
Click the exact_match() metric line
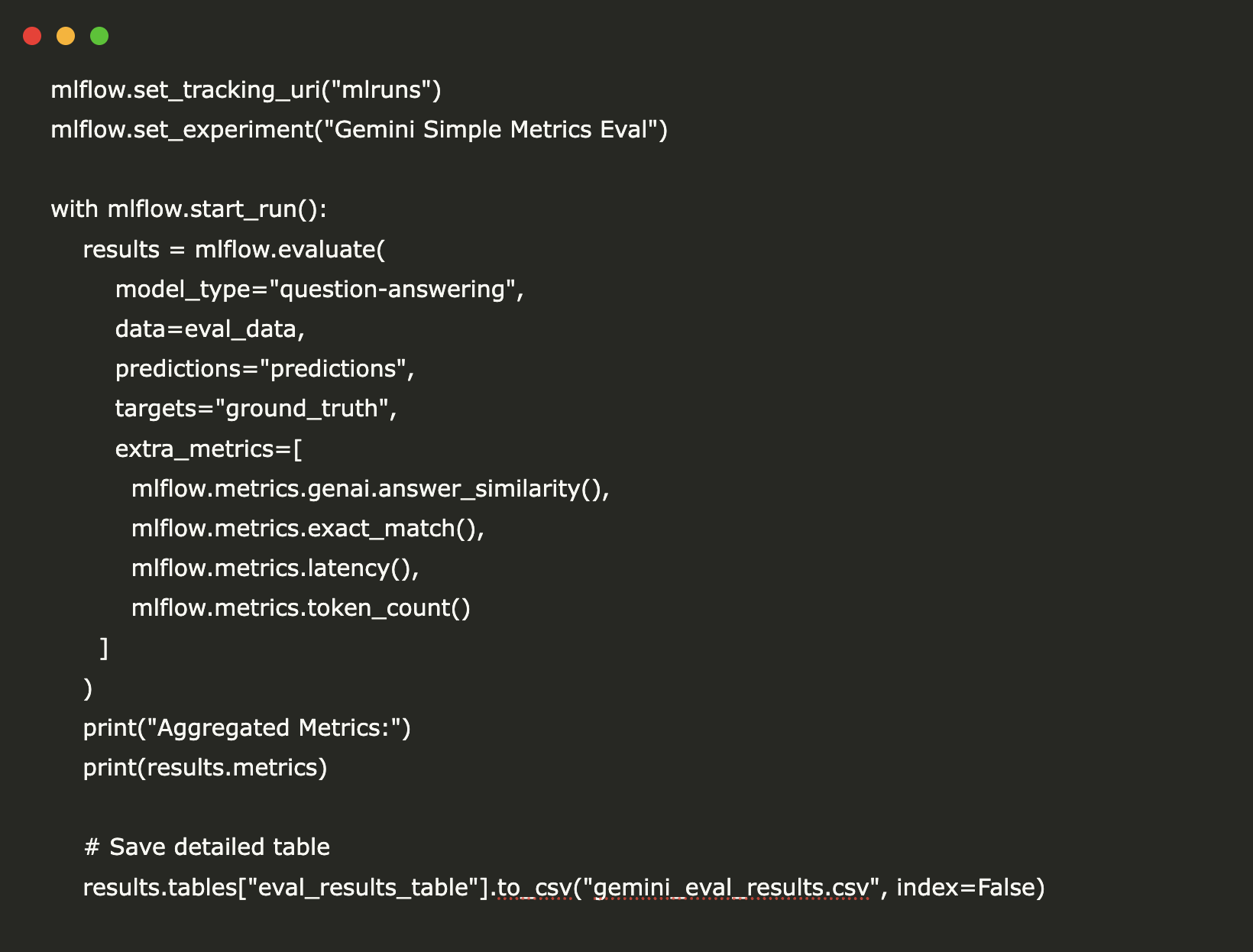(307, 529)
